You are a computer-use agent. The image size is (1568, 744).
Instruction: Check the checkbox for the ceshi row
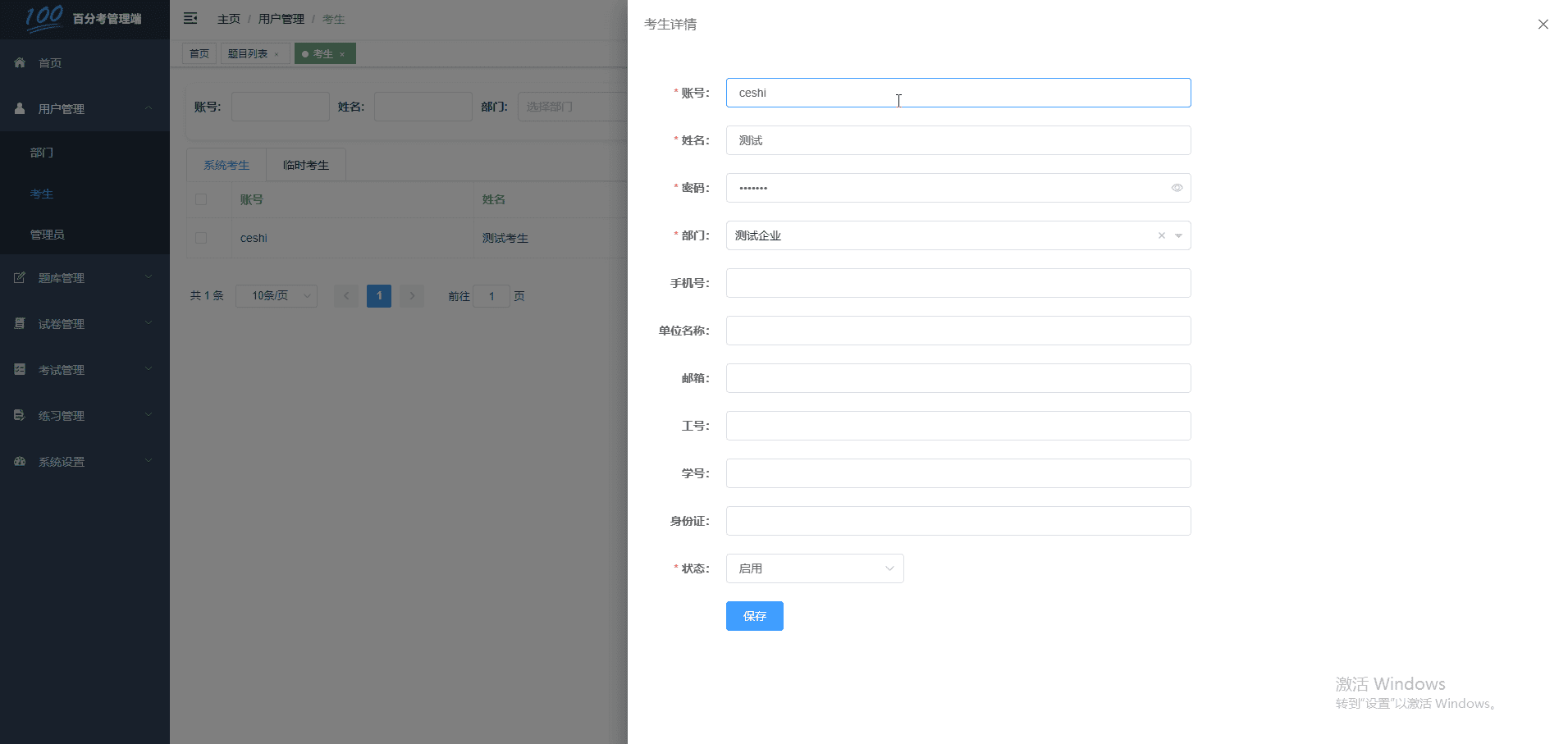tap(201, 238)
